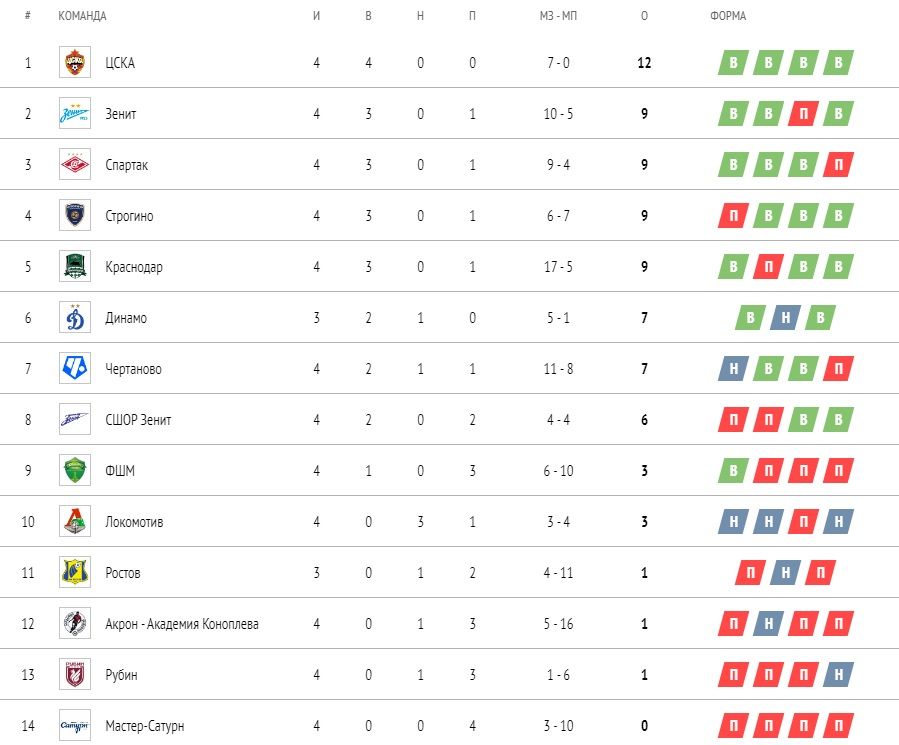
Task: Click the КОМАНДА column header
Action: point(82,16)
